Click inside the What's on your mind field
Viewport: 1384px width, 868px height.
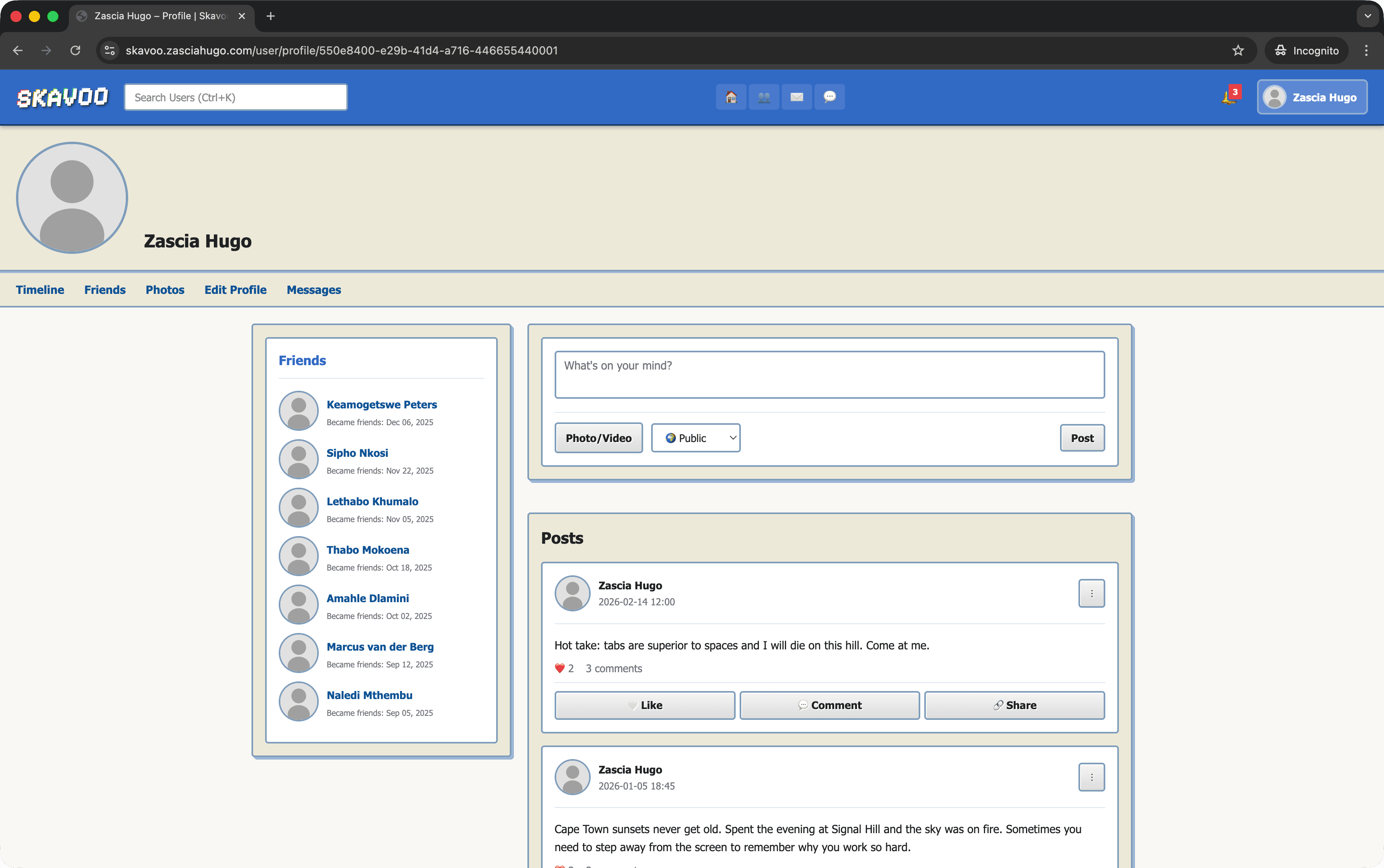(829, 374)
